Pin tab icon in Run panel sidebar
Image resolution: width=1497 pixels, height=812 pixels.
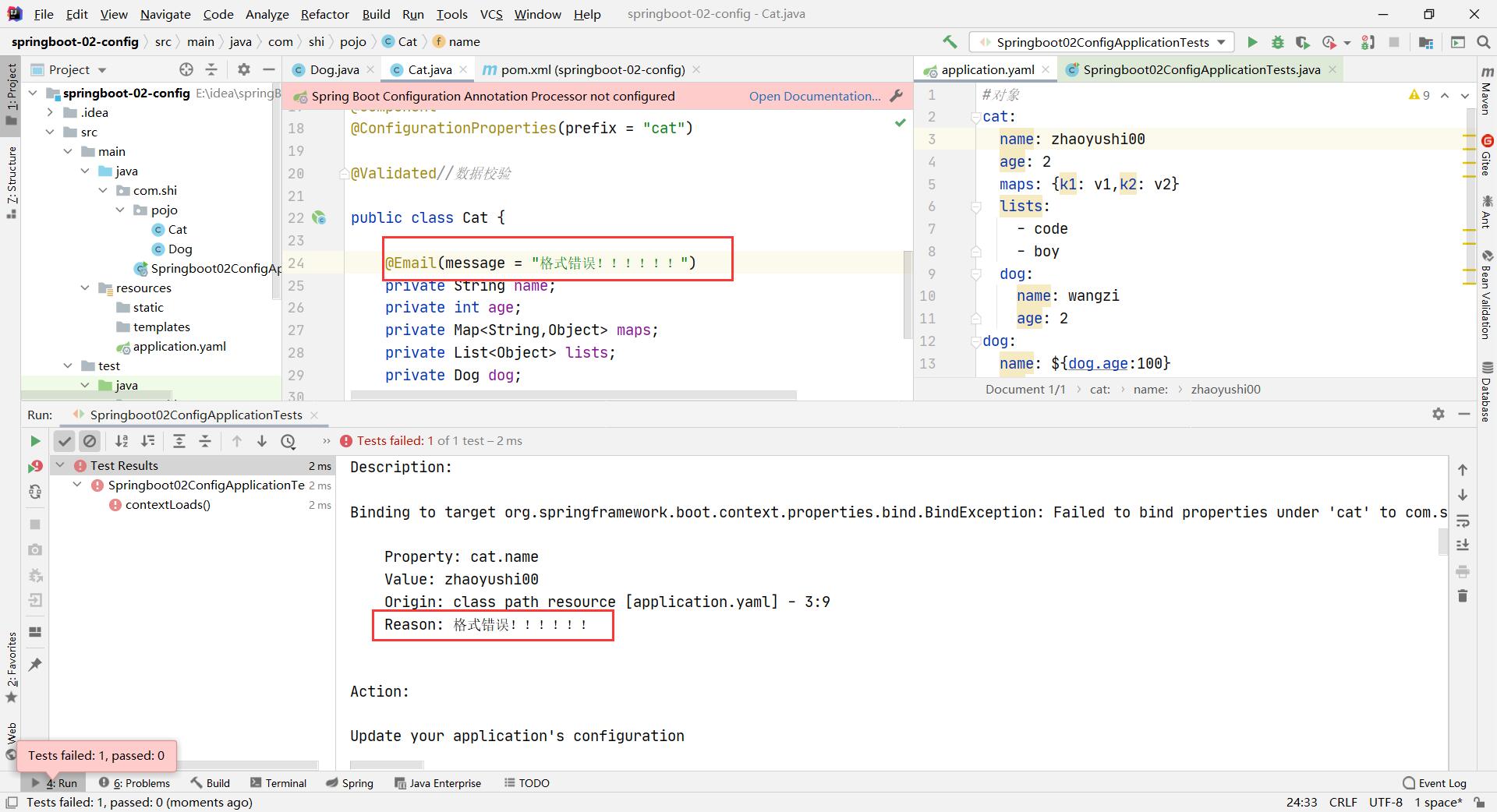[x=35, y=664]
